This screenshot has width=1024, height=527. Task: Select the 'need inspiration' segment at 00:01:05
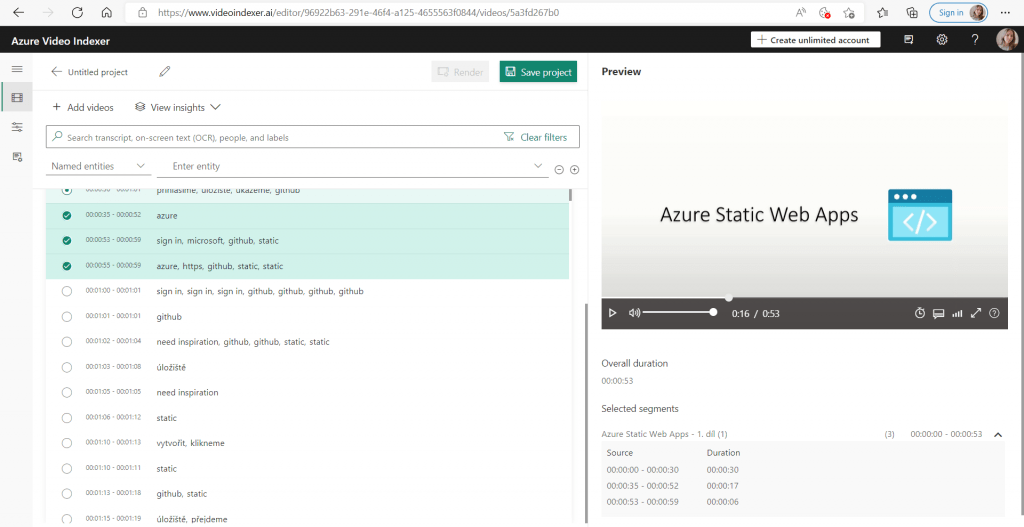point(67,392)
